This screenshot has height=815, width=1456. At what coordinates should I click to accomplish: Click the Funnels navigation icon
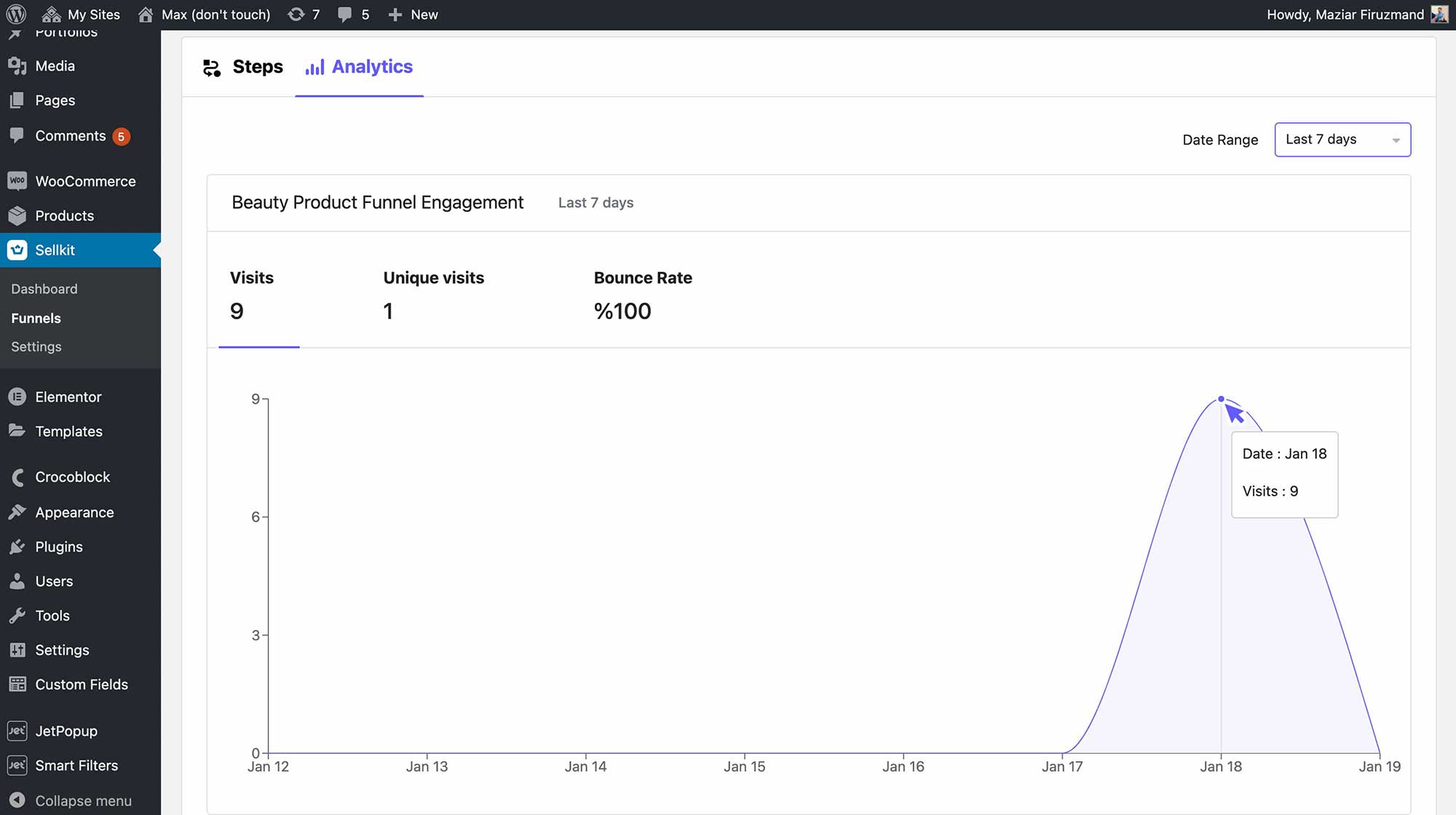coord(35,318)
